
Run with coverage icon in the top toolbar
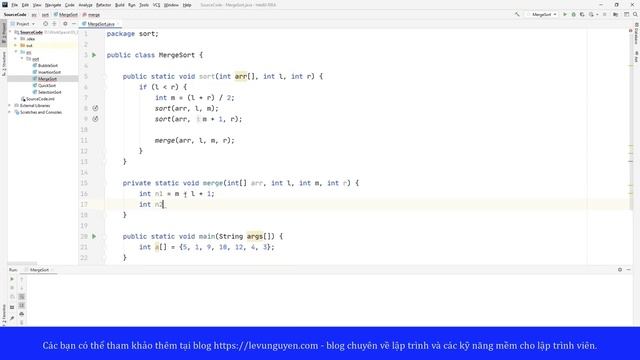click(582, 14)
